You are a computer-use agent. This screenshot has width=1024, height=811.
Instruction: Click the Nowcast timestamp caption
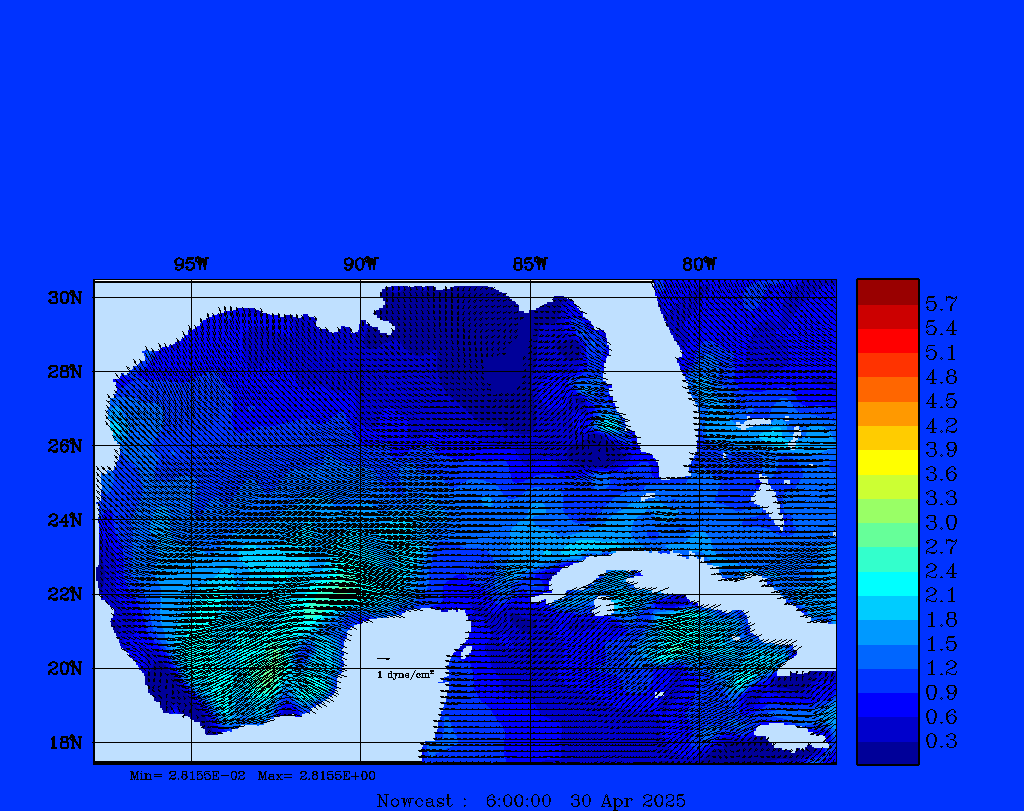(x=530, y=800)
